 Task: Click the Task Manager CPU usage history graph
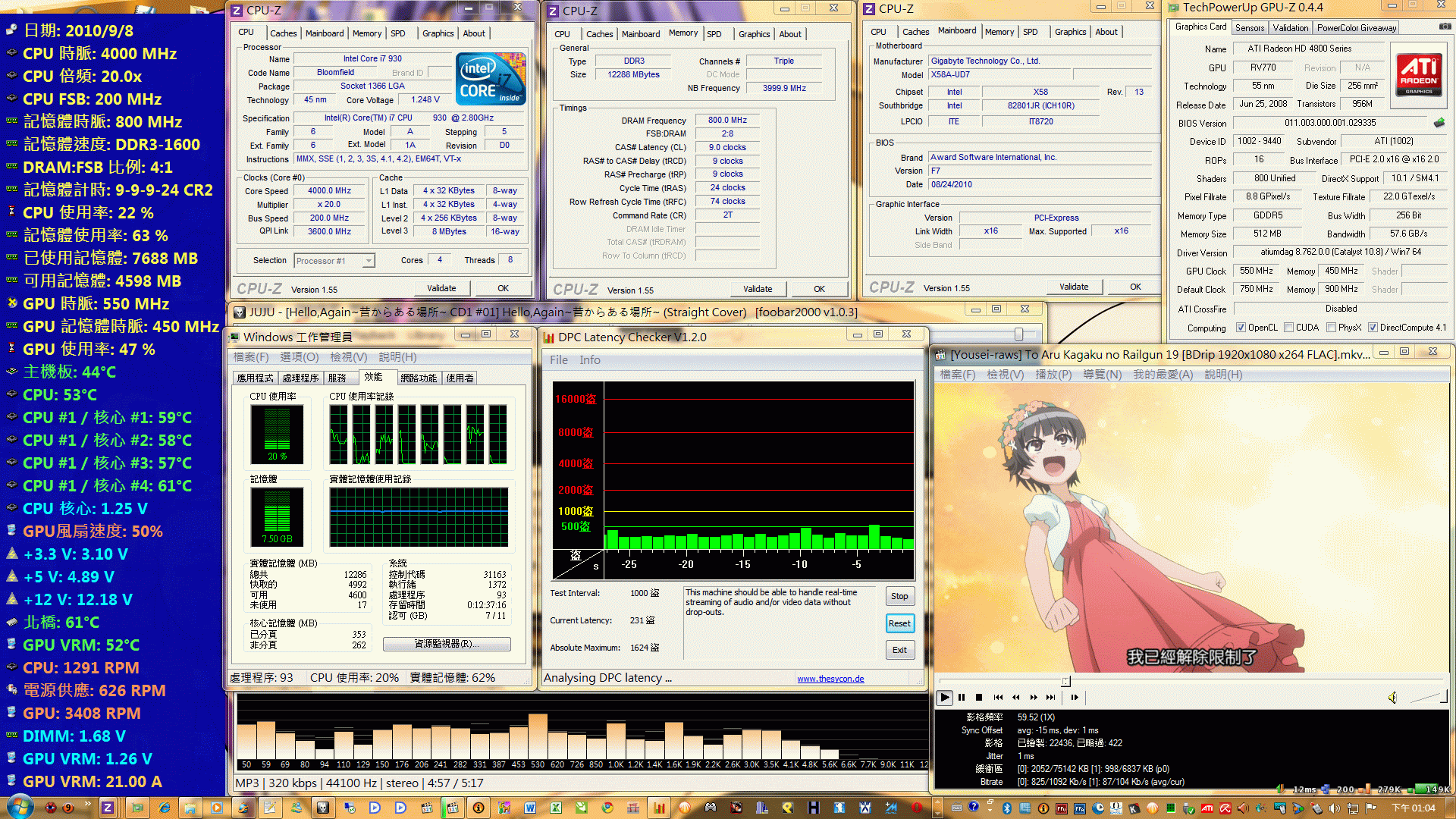[x=419, y=434]
